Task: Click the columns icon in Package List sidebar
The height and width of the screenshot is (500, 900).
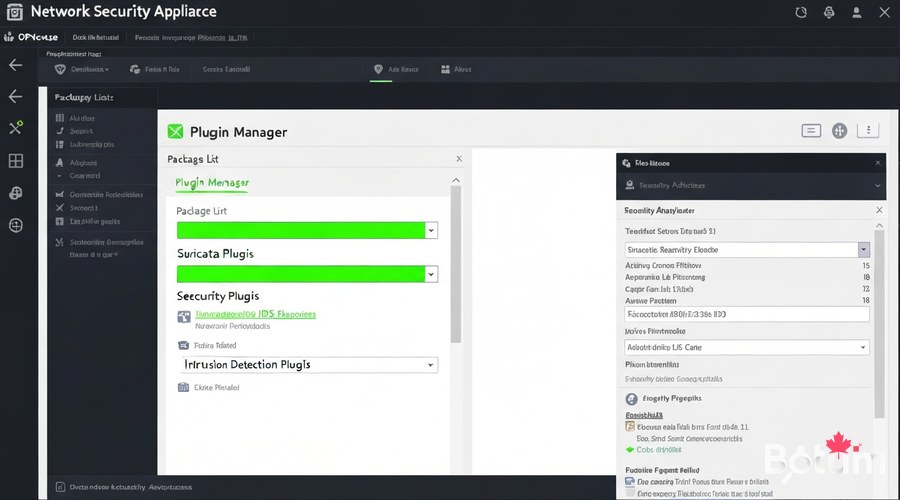Action: tap(60, 118)
